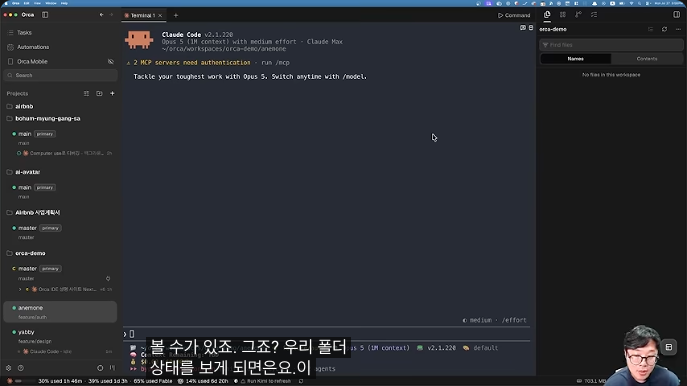687x386 pixels.
Task: Toggle the left sidebar panel icon
Action: 45,15
